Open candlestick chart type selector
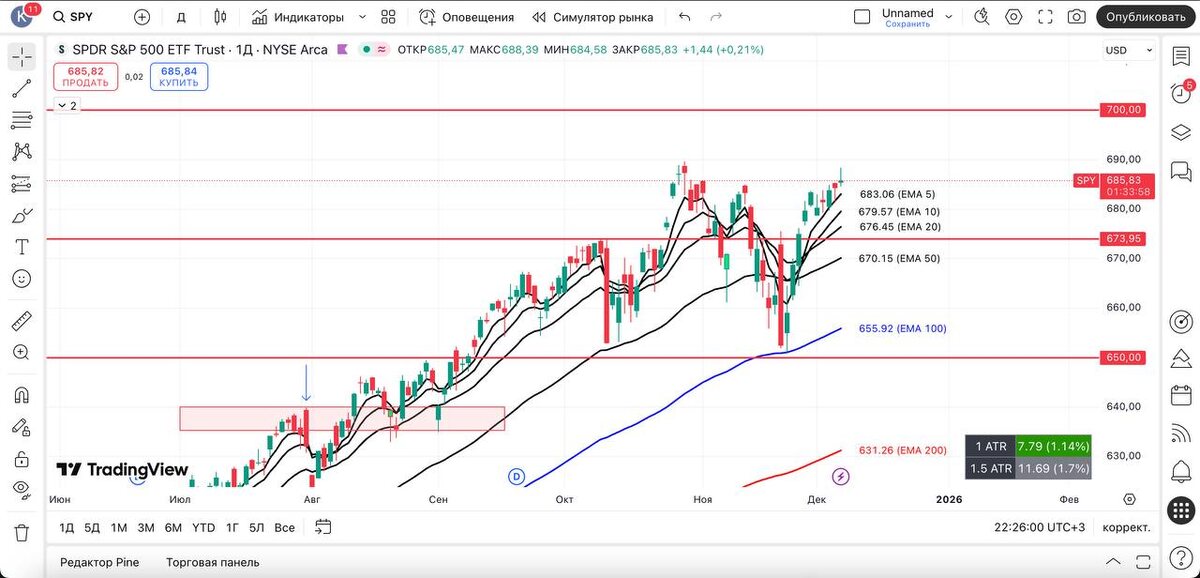This screenshot has height=578, width=1200. click(x=221, y=17)
